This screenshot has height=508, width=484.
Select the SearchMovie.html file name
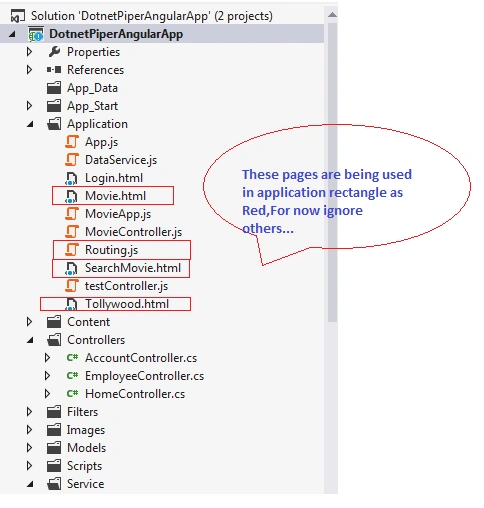133,268
